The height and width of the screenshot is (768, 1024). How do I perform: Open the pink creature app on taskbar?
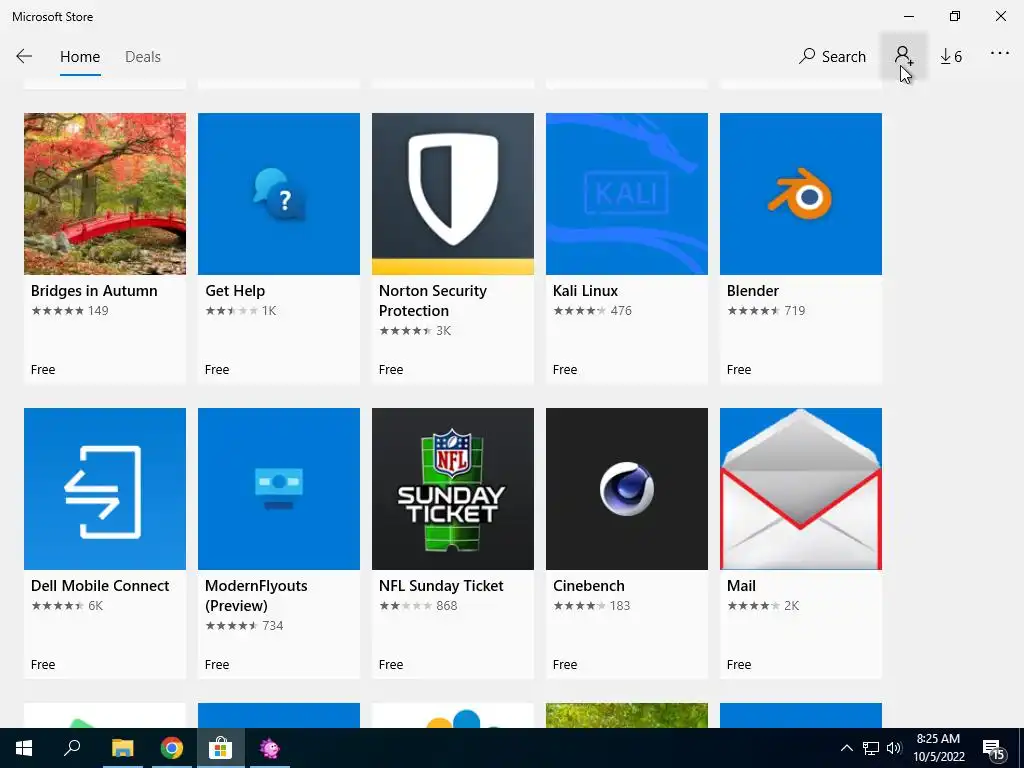(x=269, y=748)
